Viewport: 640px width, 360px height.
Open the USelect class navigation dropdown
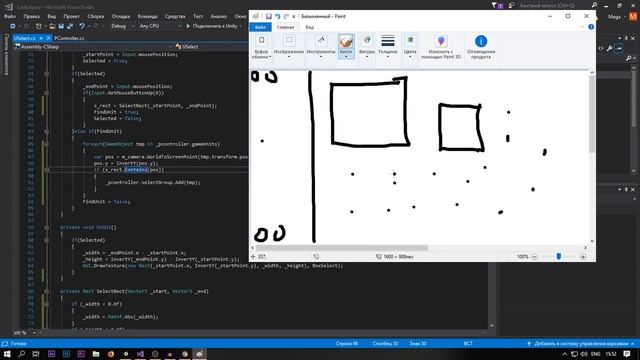[212, 47]
